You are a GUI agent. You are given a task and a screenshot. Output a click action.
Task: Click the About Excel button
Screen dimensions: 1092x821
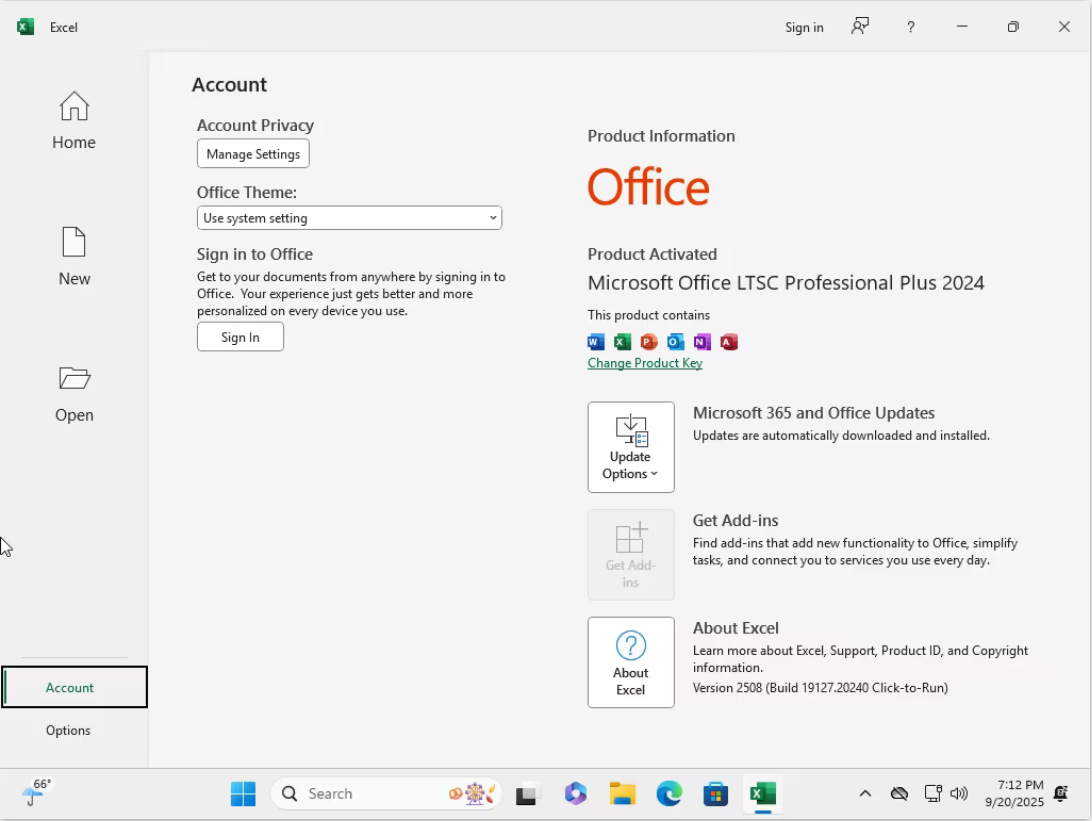click(x=630, y=662)
